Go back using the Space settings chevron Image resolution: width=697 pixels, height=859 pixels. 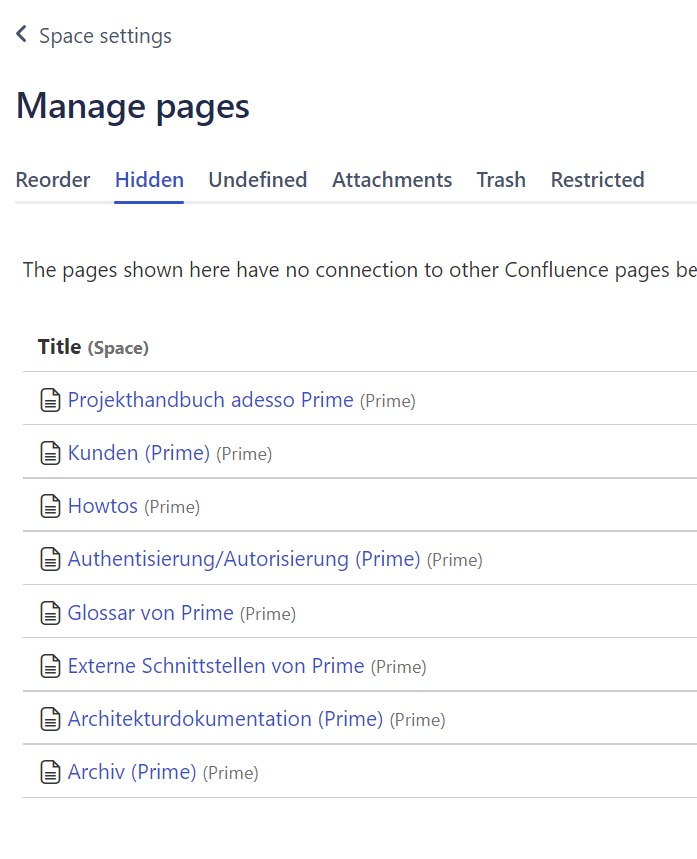point(22,35)
